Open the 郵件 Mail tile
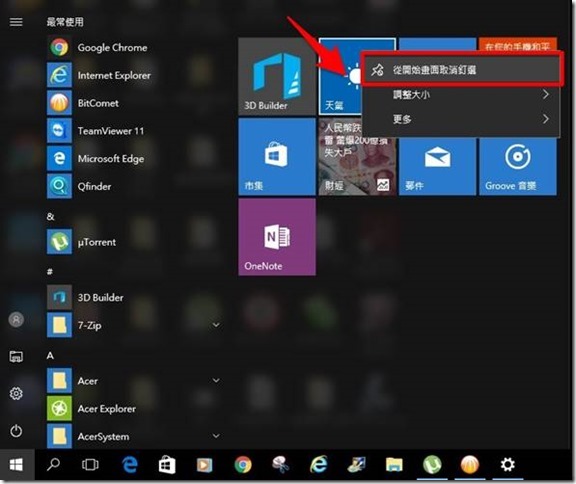 [x=437, y=167]
